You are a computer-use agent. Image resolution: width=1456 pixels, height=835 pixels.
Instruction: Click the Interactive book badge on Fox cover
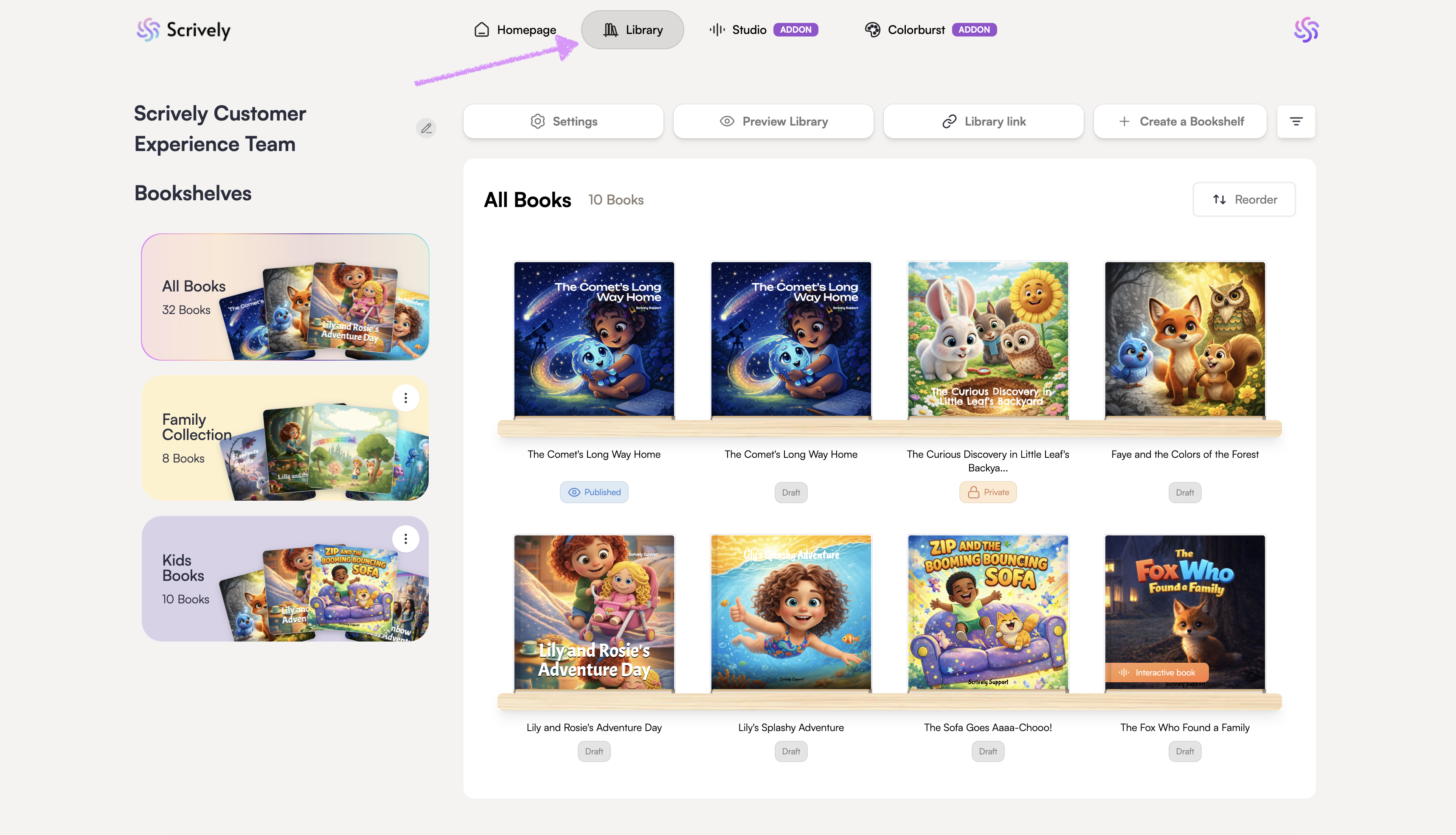pos(1157,672)
